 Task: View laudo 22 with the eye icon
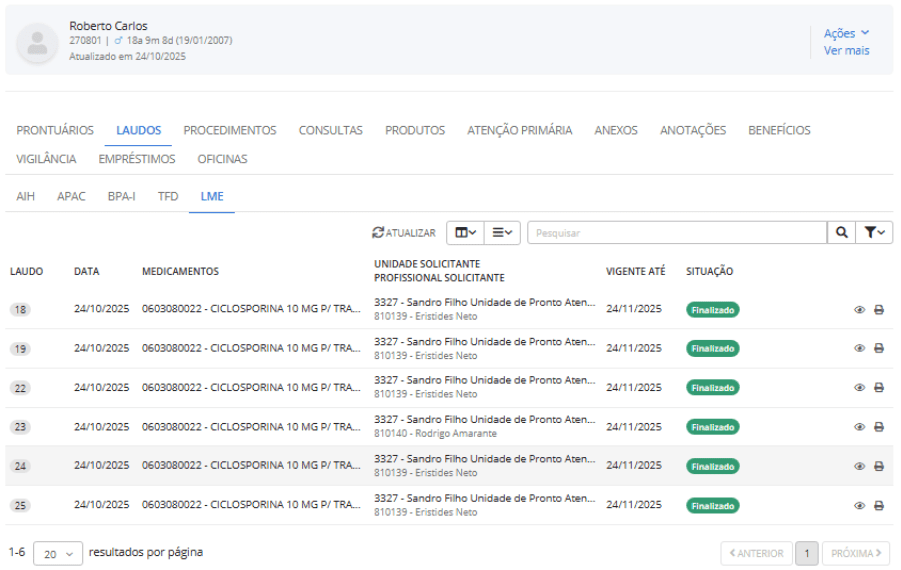click(859, 388)
